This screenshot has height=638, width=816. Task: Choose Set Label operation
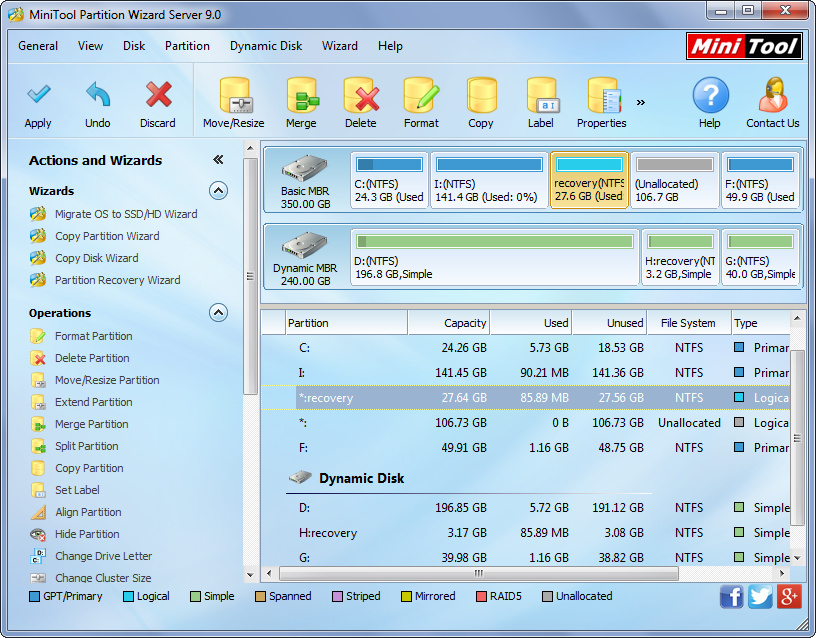[x=65, y=490]
